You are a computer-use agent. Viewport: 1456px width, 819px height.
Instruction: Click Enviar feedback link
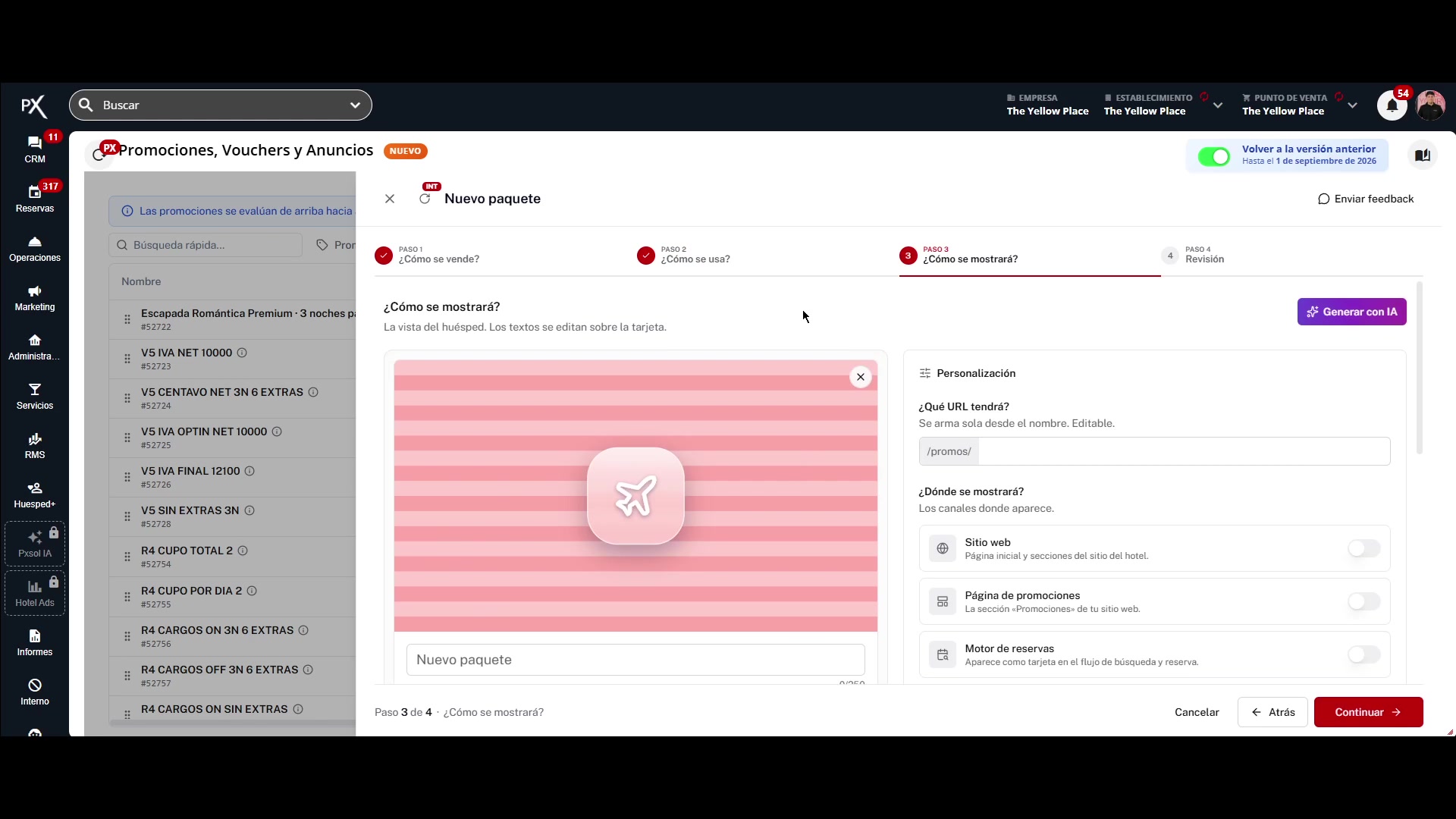1366,199
